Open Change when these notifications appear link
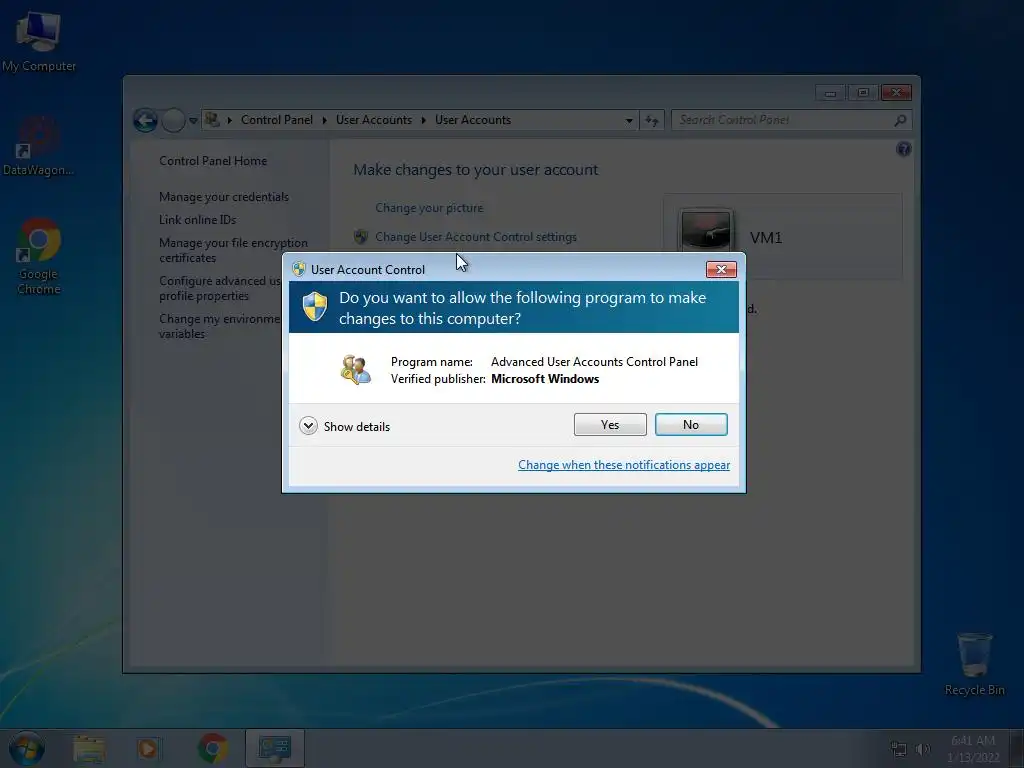This screenshot has width=1024, height=768. pos(624,465)
